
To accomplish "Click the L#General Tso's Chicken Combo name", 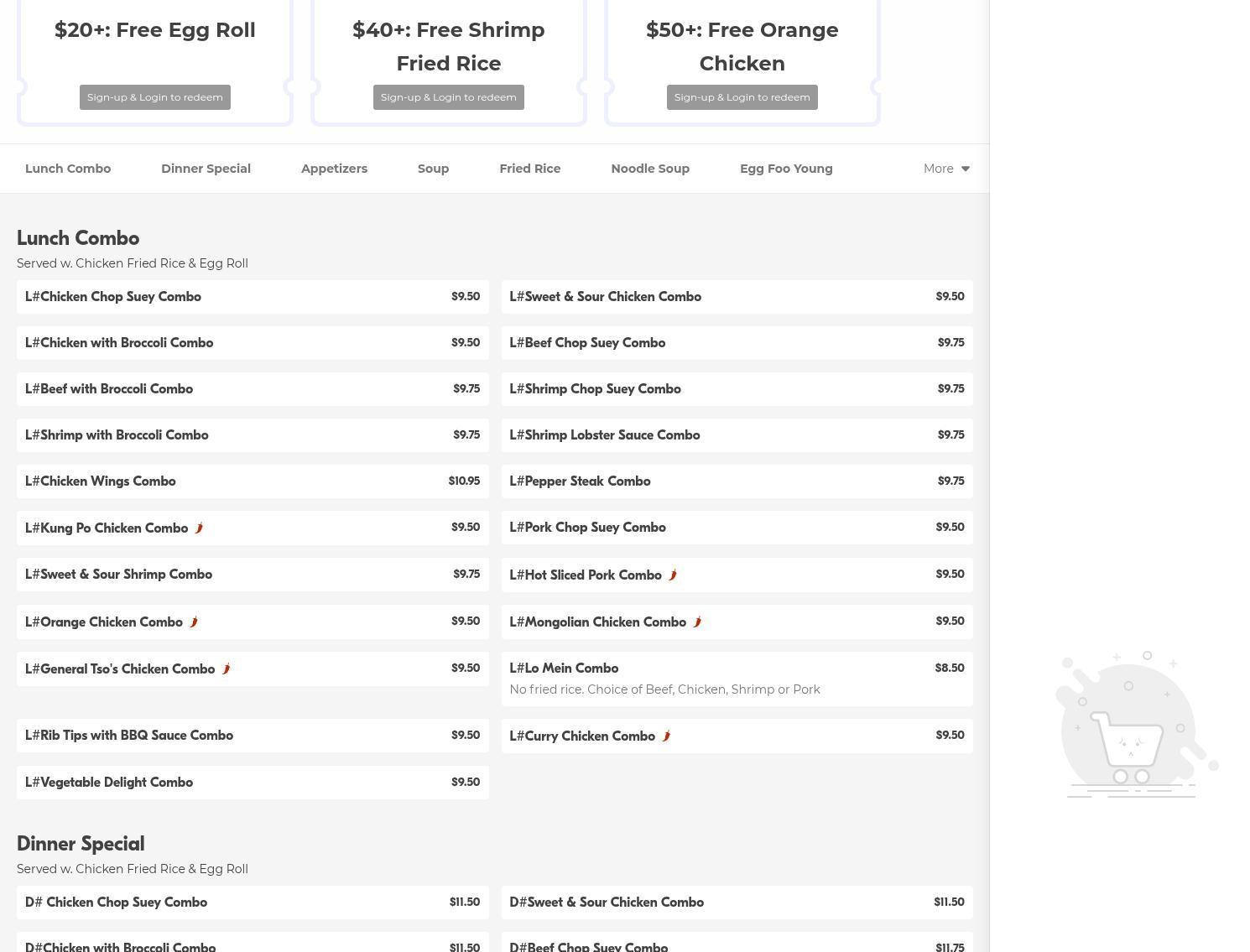I will click(x=120, y=668).
